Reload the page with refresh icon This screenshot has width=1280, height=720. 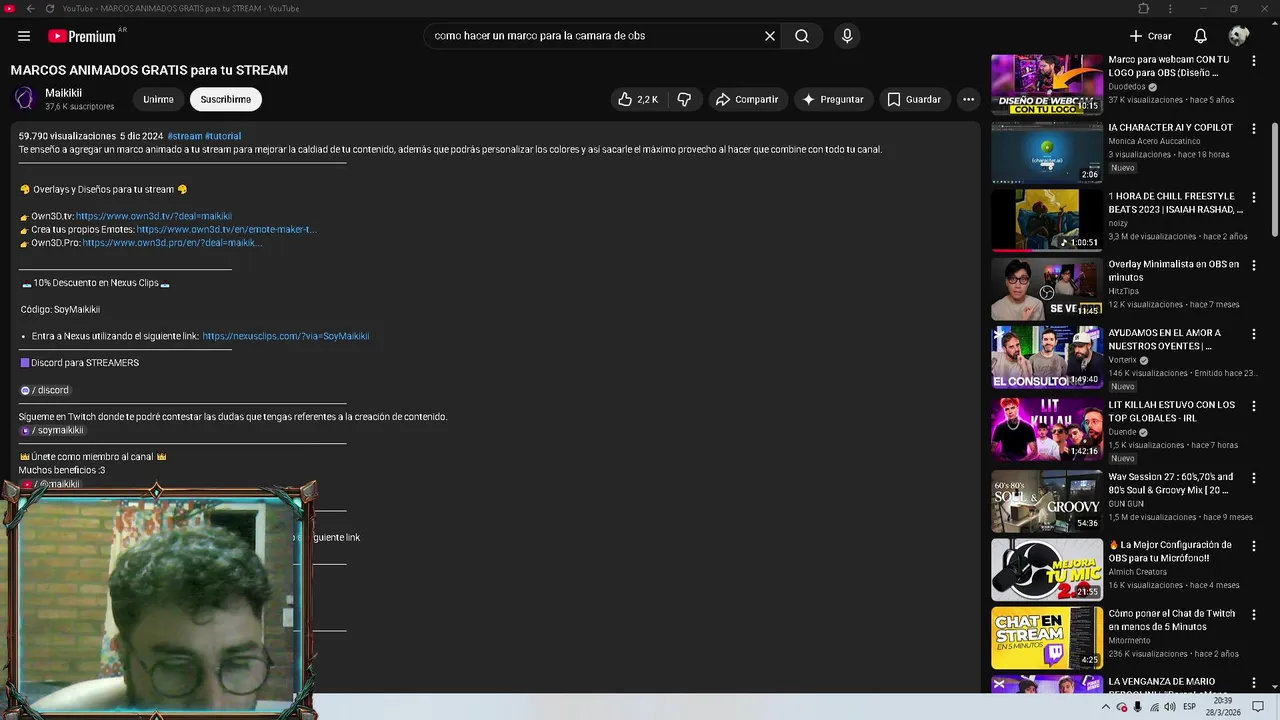pyautogui.click(x=51, y=9)
